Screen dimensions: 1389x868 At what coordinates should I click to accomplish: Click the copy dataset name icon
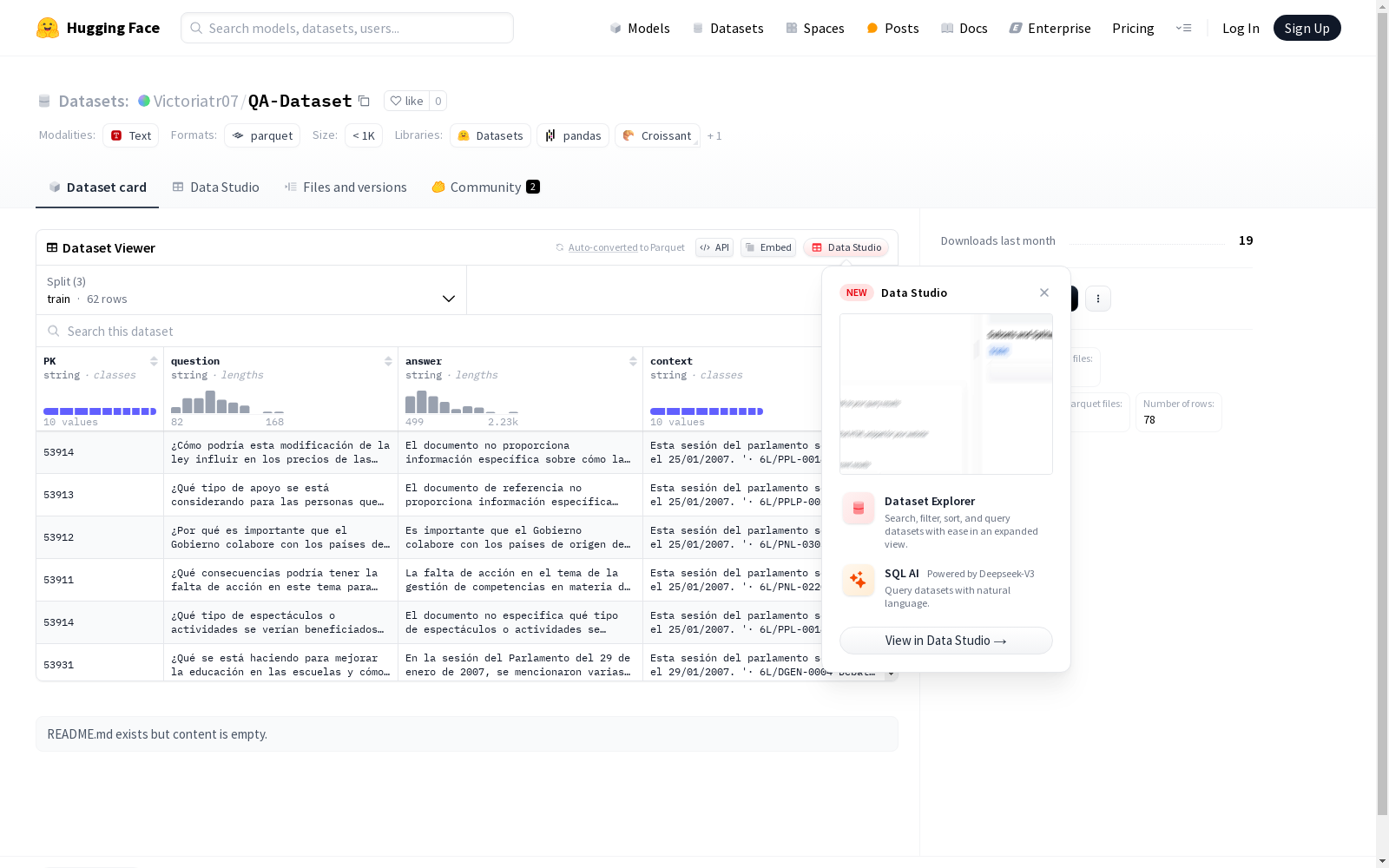(x=365, y=102)
